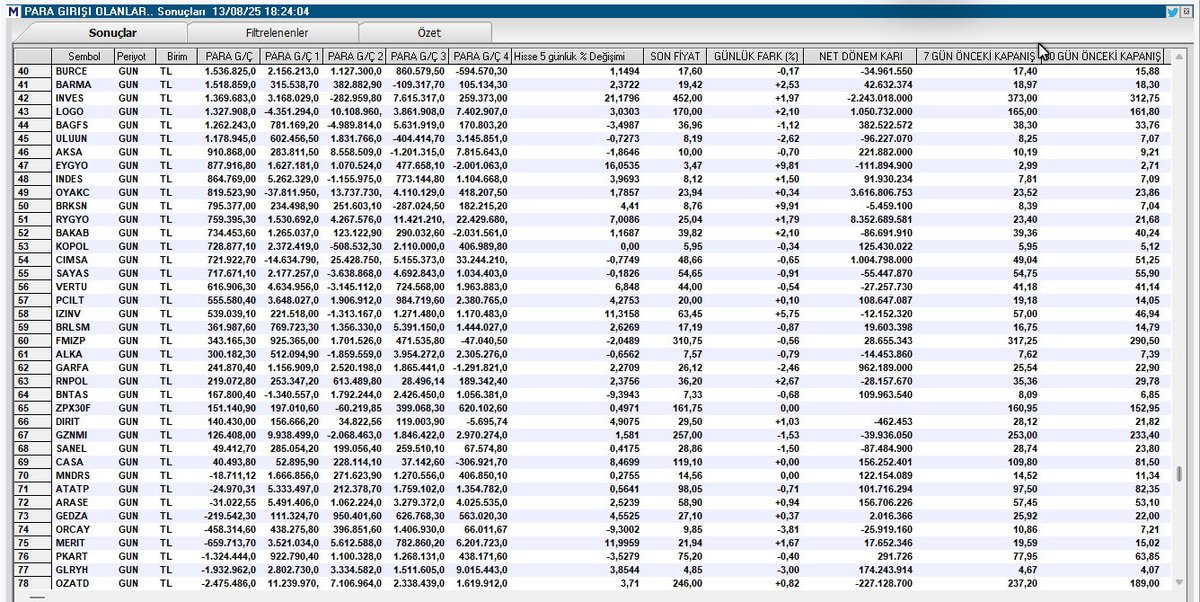Click INVES 30-day prior close 312,75

tap(1144, 98)
